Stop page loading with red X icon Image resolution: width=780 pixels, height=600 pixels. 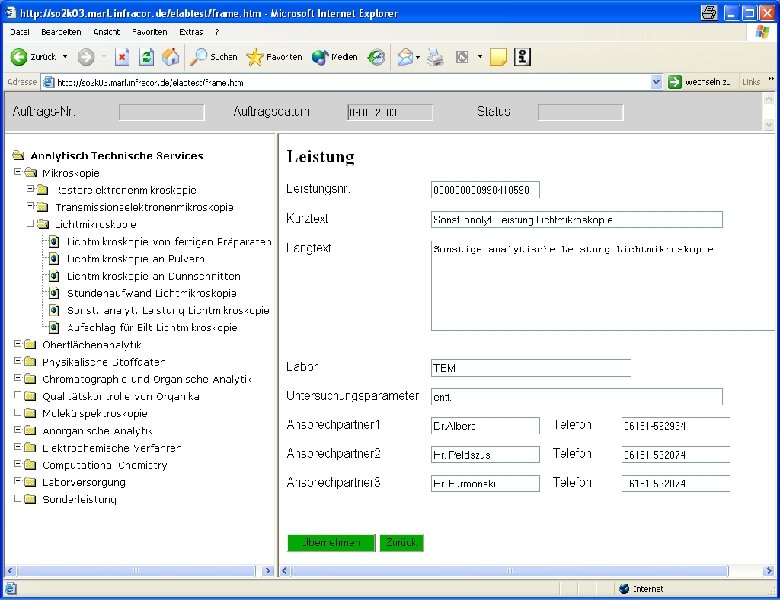[122, 57]
